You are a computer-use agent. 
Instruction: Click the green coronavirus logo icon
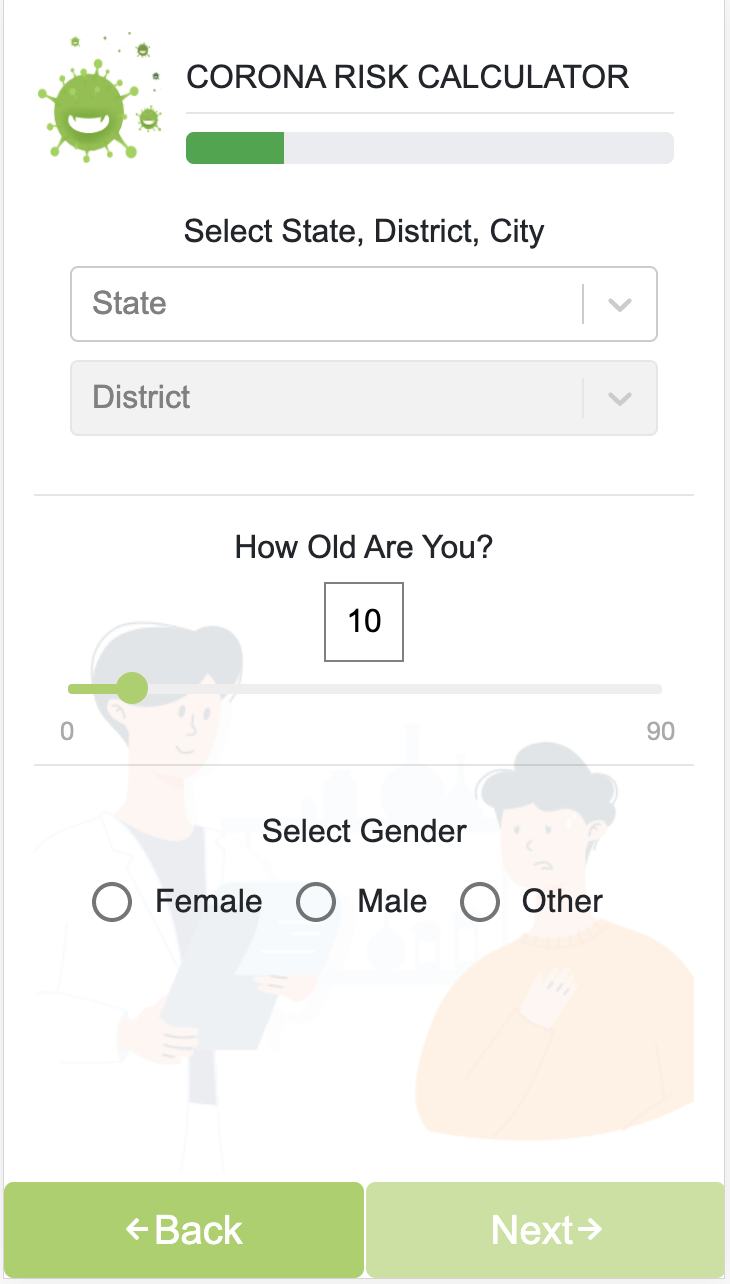pyautogui.click(x=97, y=101)
